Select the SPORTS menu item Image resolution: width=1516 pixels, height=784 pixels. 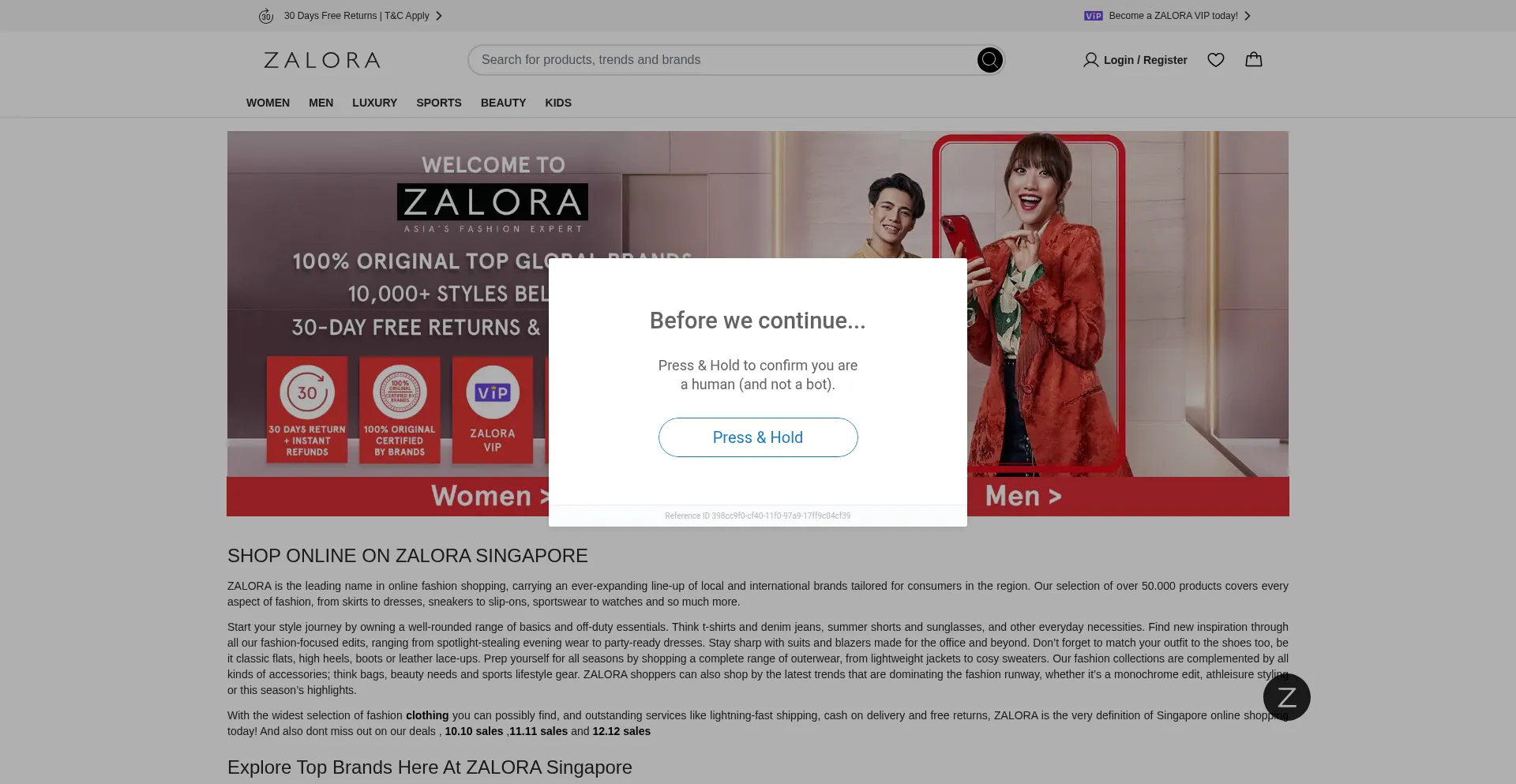(x=439, y=103)
